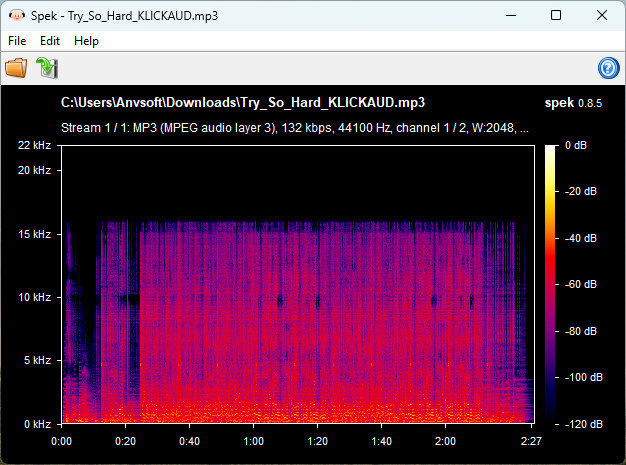Click the 15 kHz frequency label
The width and height of the screenshot is (626, 465).
pyautogui.click(x=34, y=234)
